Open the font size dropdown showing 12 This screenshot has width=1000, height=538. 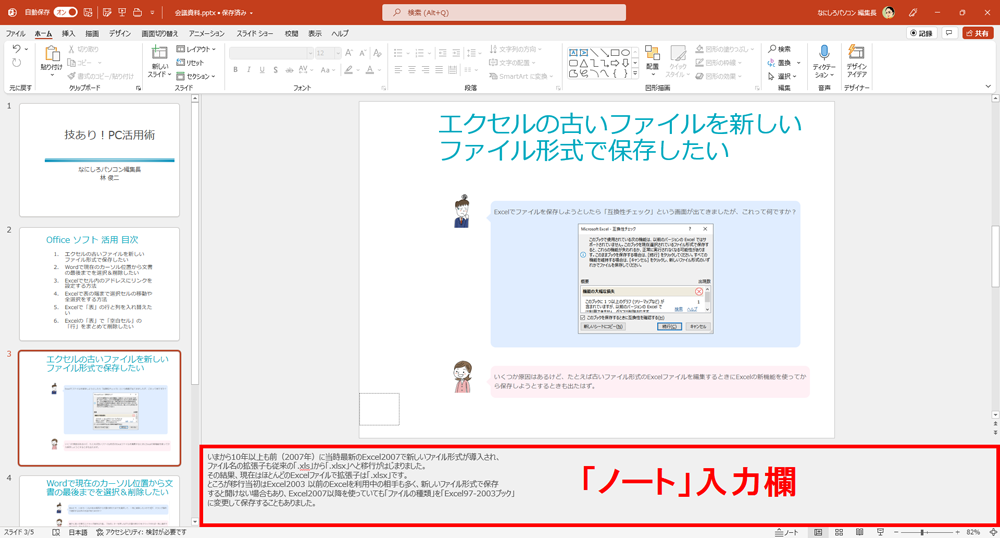[338, 53]
